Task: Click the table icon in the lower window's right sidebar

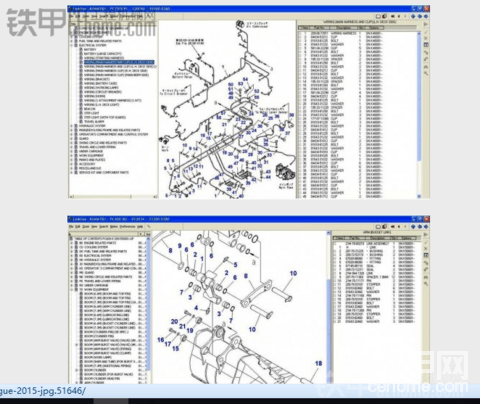Action: click(x=426, y=255)
